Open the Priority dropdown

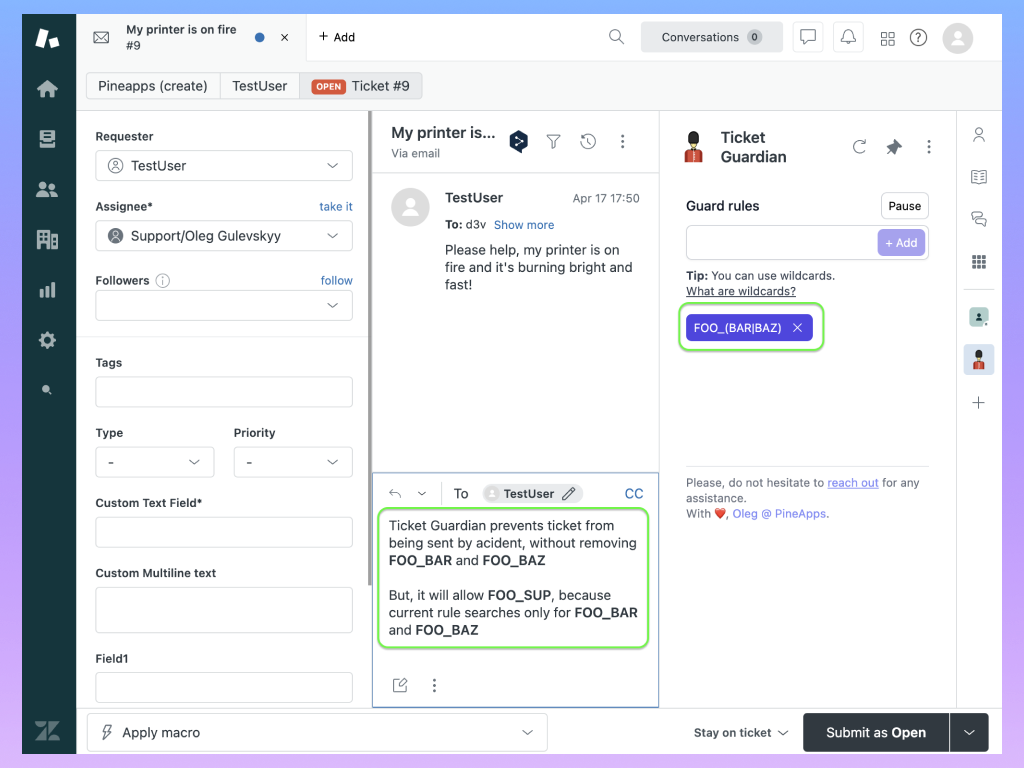[293, 462]
